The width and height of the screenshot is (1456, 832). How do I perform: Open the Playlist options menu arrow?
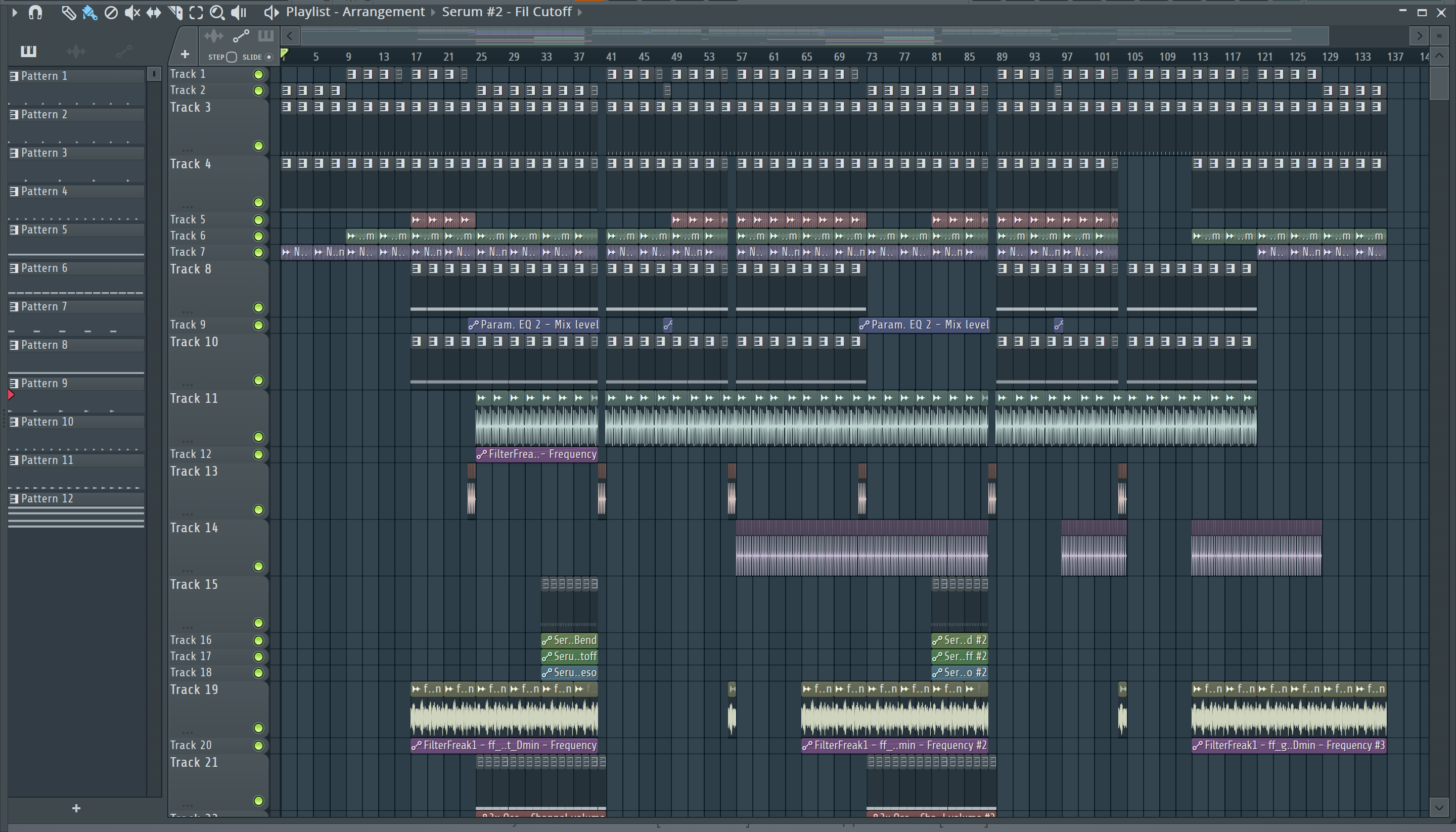[x=14, y=12]
